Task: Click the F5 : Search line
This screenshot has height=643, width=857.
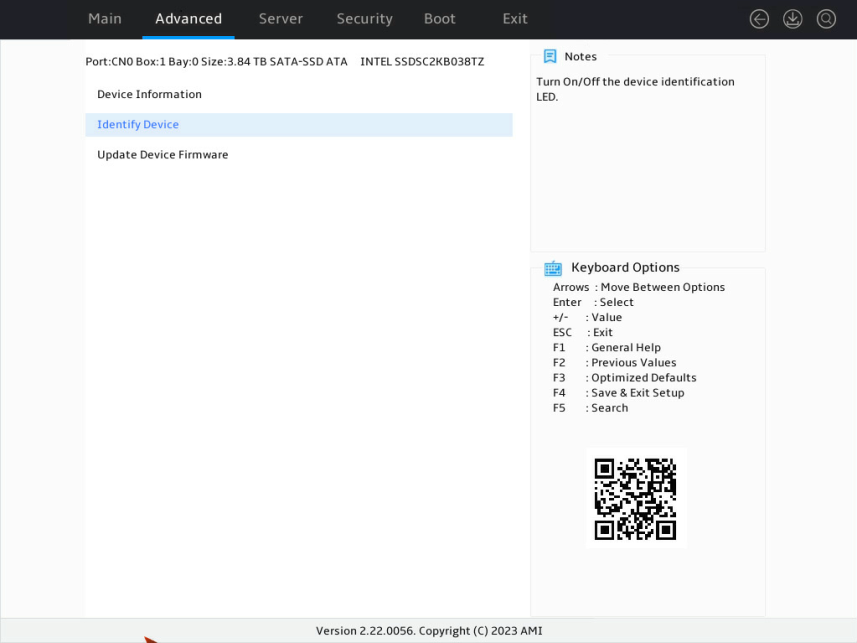Action: pyautogui.click(x=590, y=408)
